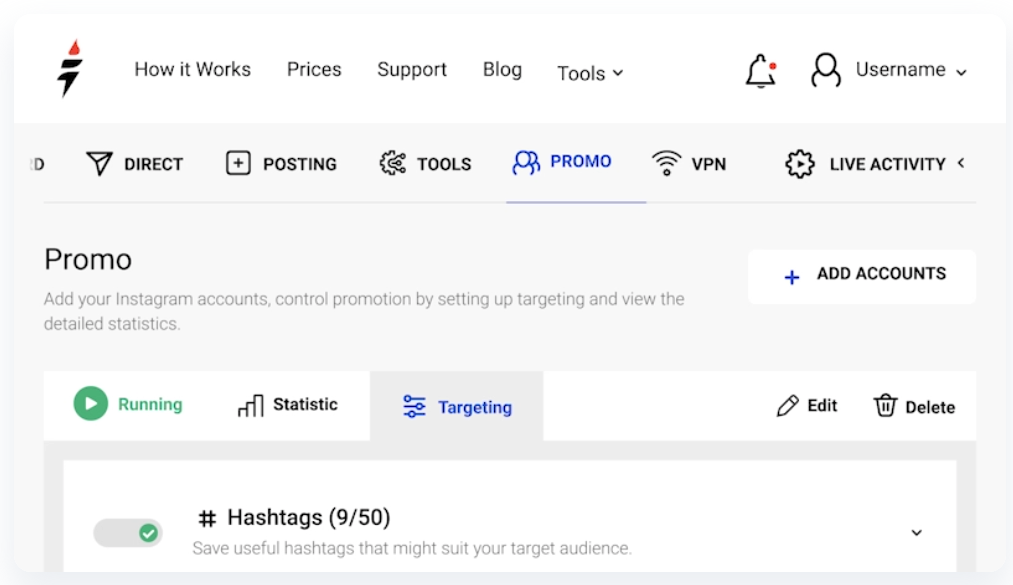Open the Prices link
Viewport: 1013px width, 585px height.
314,69
